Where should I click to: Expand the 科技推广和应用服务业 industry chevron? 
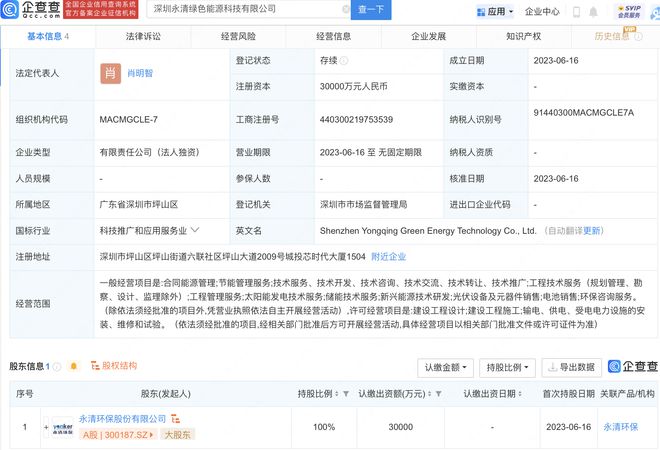[x=195, y=230]
